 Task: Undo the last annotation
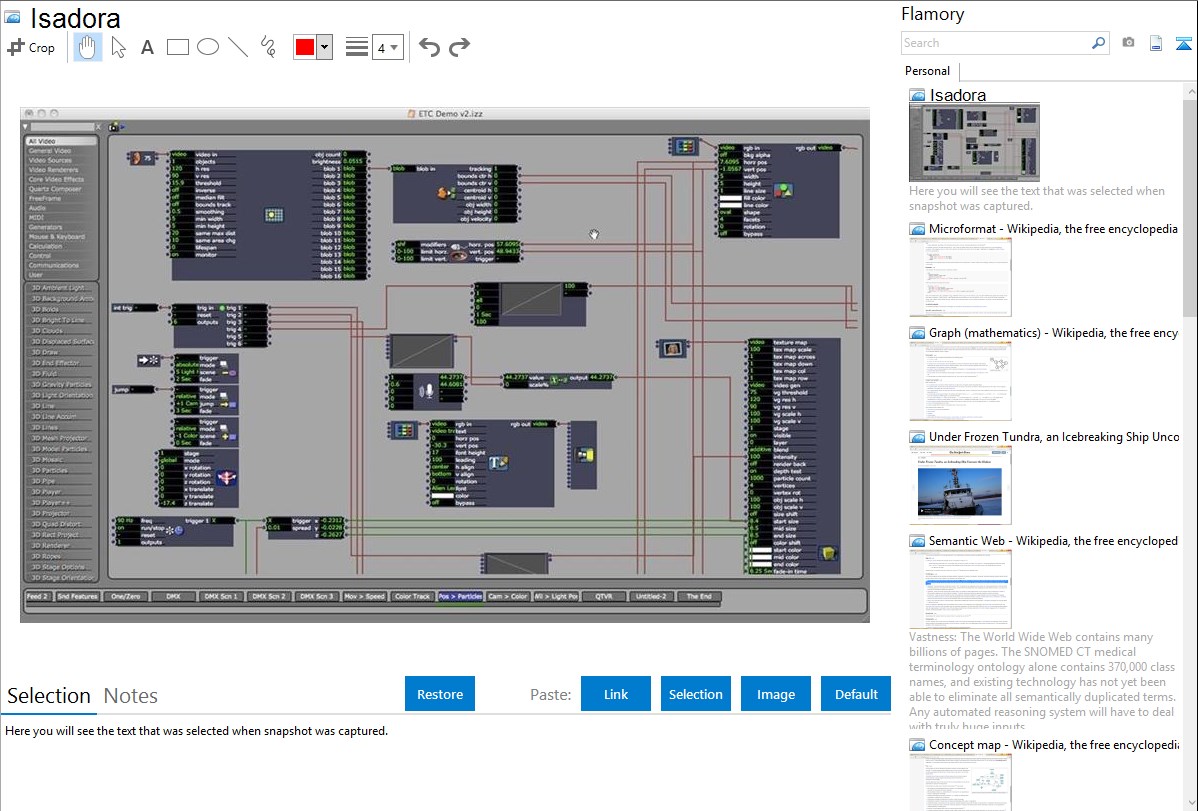(x=429, y=47)
